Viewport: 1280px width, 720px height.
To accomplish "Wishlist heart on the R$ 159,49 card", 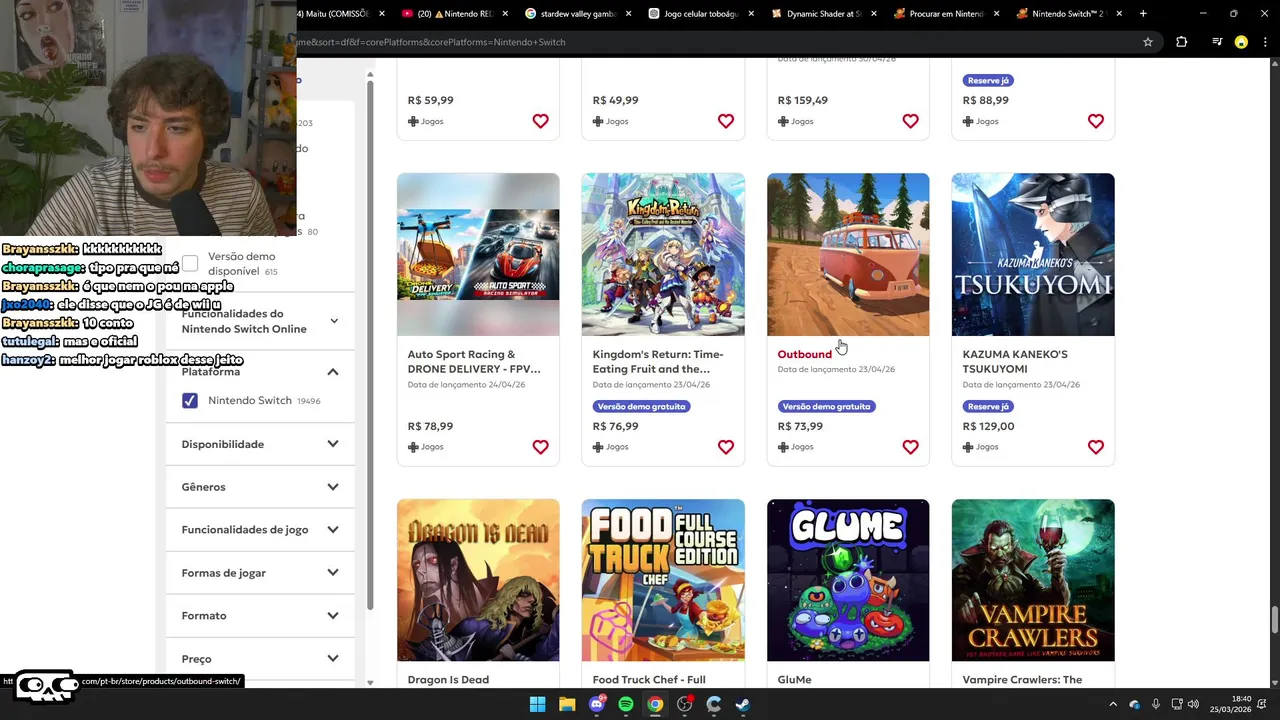I will coord(910,121).
